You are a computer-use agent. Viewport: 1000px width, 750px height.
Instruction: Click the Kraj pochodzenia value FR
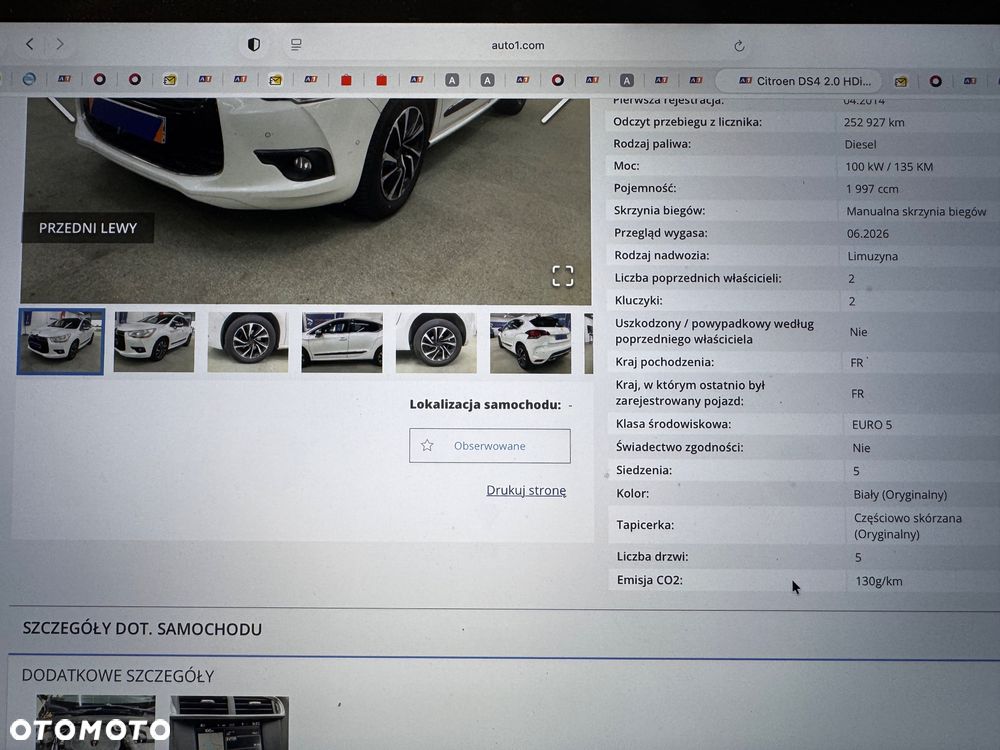[x=857, y=363]
